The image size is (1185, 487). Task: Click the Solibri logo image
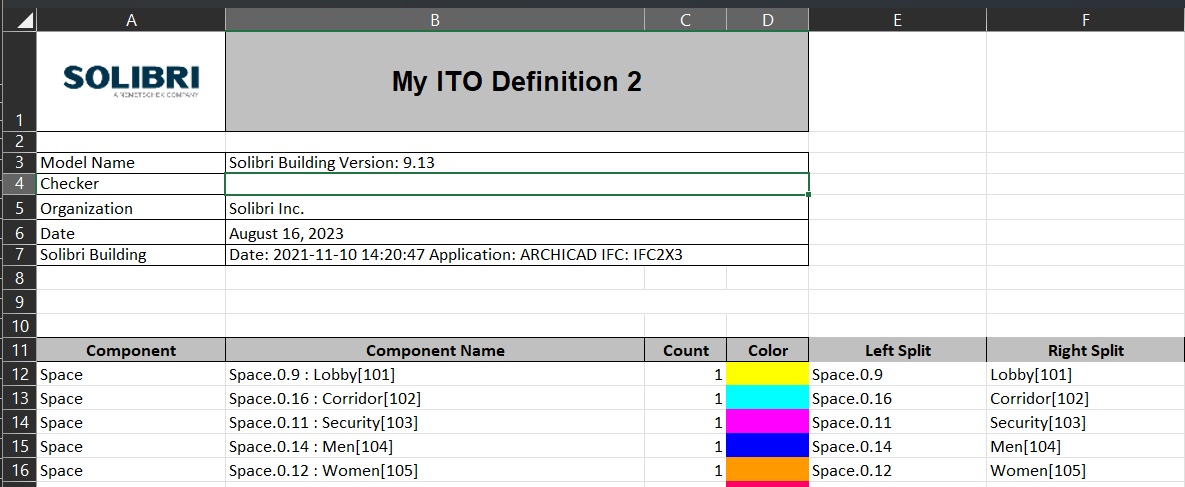131,81
